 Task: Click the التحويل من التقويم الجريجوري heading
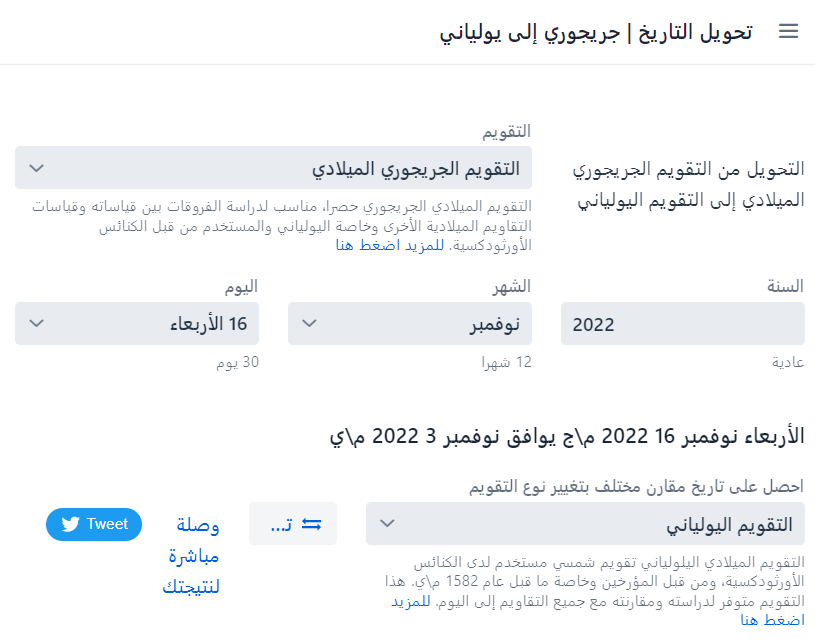click(689, 169)
